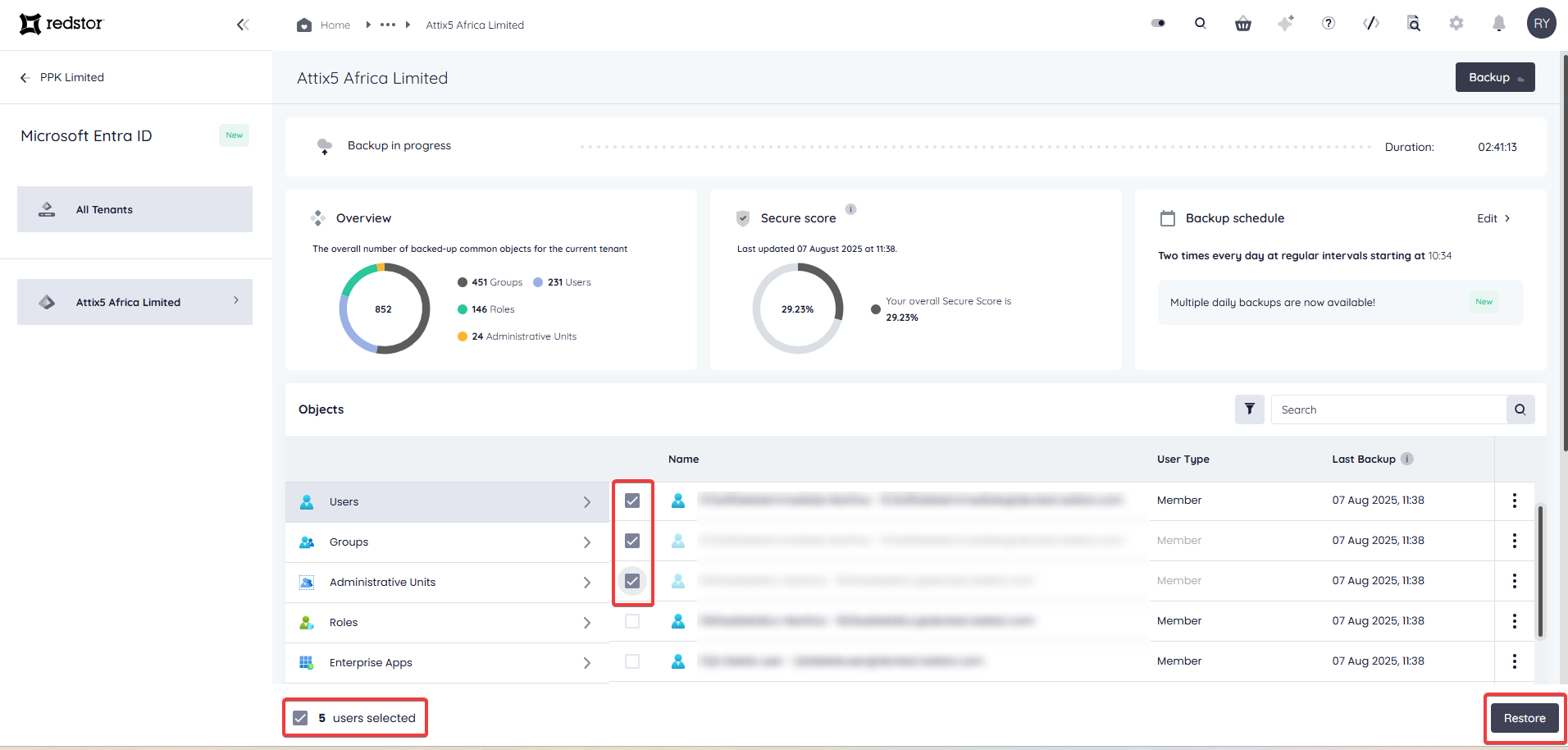Viewport: 1568px width, 750px height.
Task: Open the RY user avatar menu
Action: pos(1542,23)
